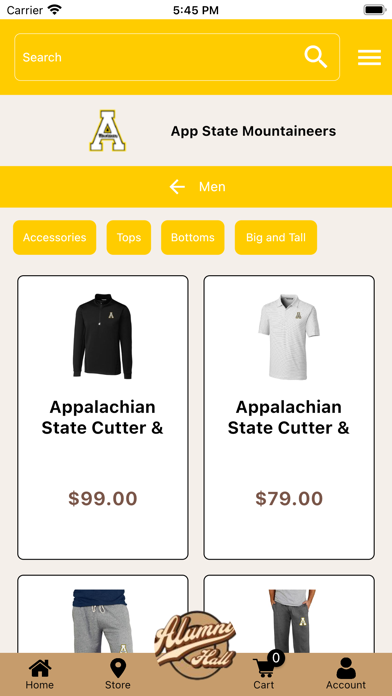Image resolution: width=392 pixels, height=696 pixels.
Task: Tap the magnifying glass search icon
Action: pyautogui.click(x=316, y=57)
